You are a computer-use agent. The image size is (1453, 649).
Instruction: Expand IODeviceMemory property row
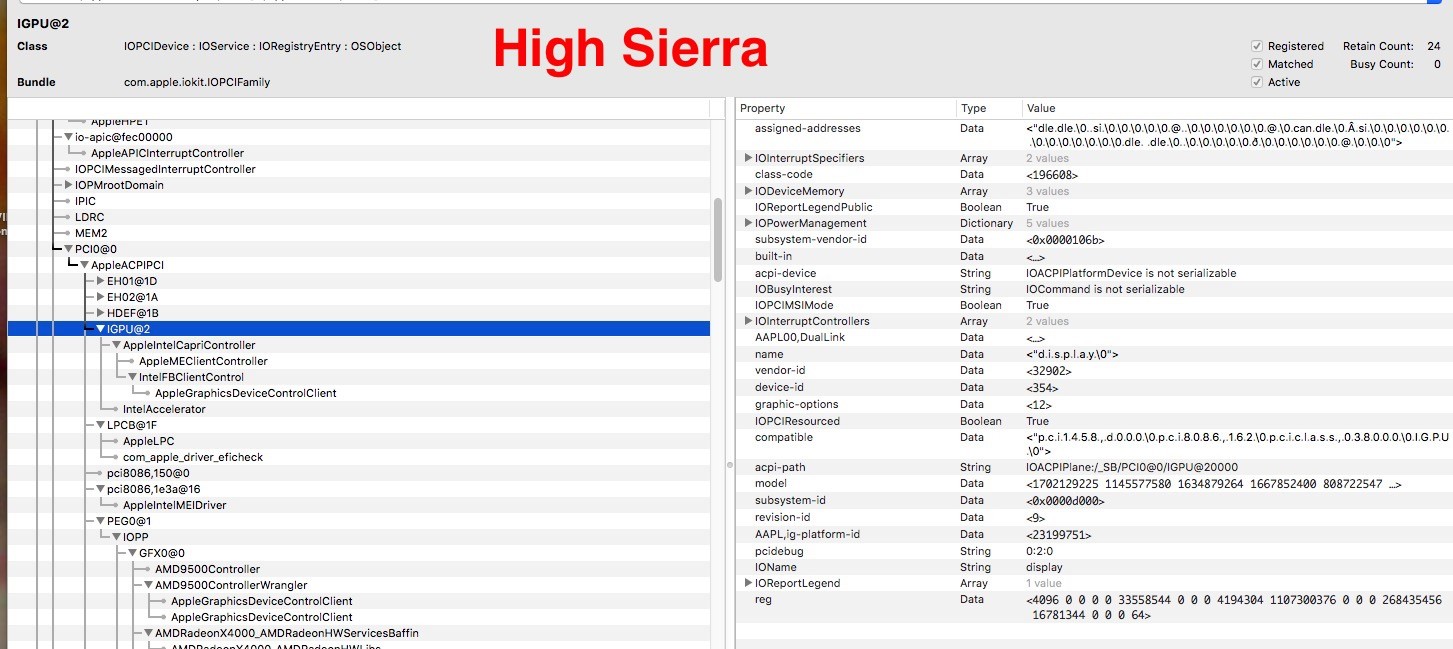748,191
